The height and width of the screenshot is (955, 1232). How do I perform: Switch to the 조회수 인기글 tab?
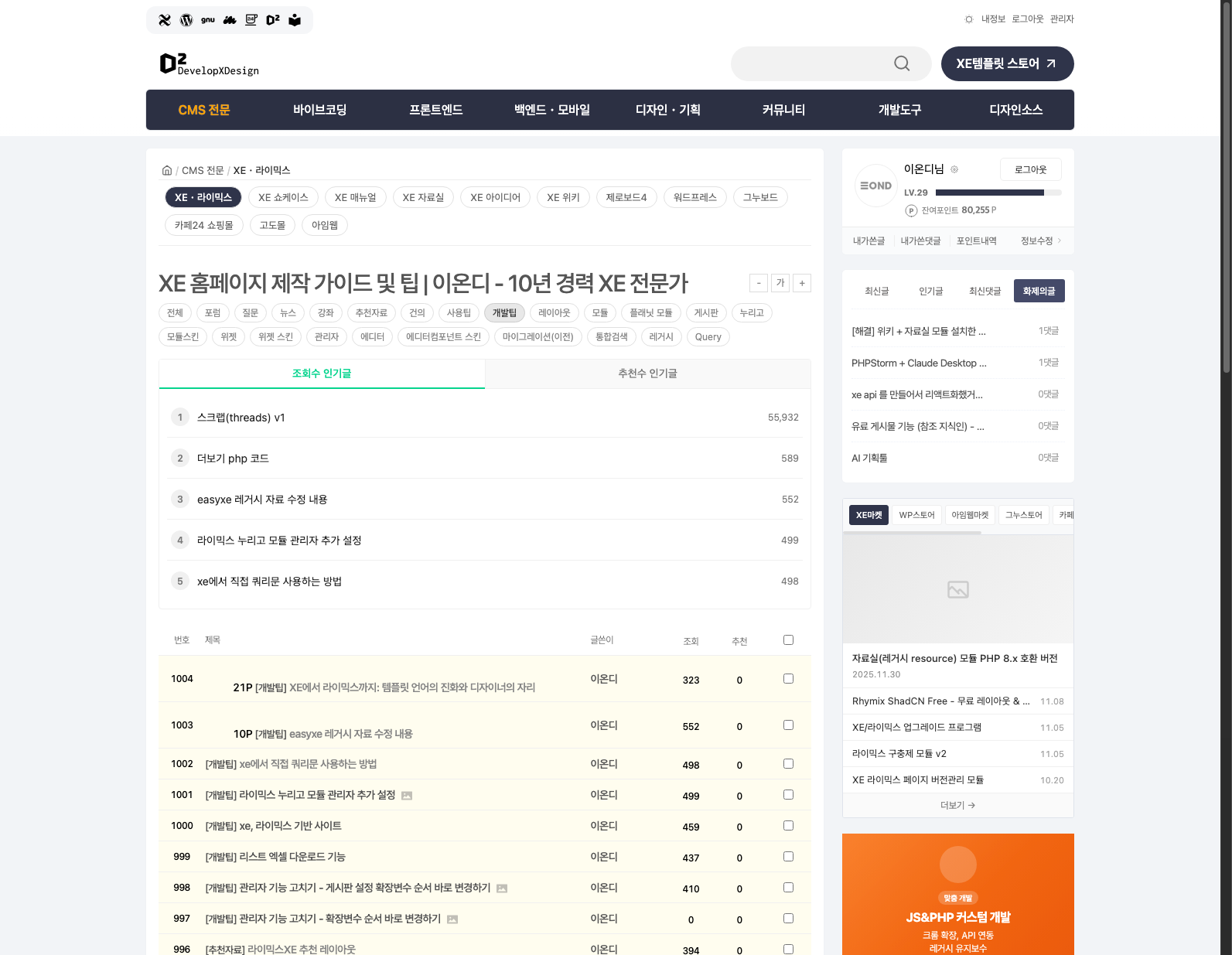click(x=322, y=373)
